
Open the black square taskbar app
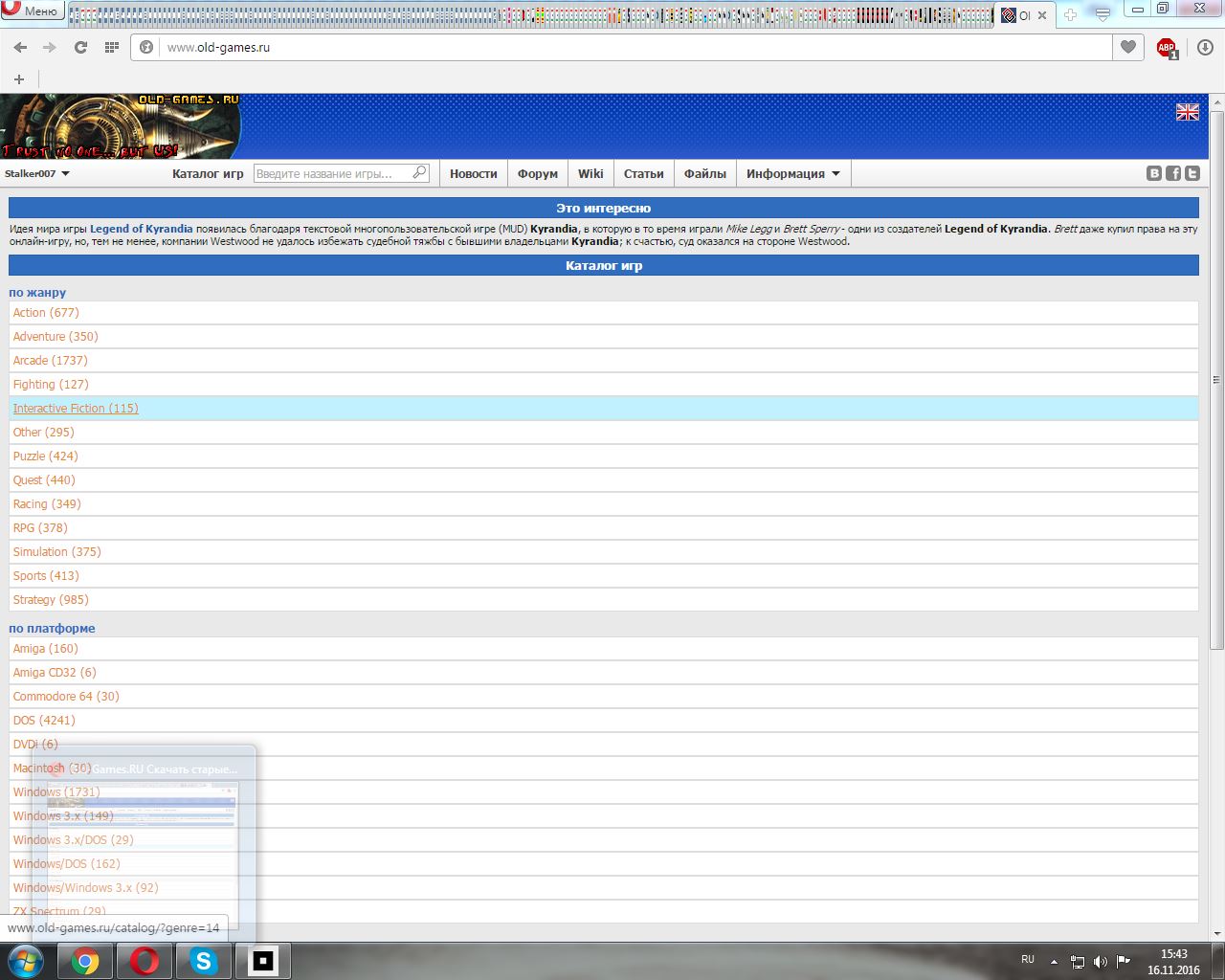point(263,961)
